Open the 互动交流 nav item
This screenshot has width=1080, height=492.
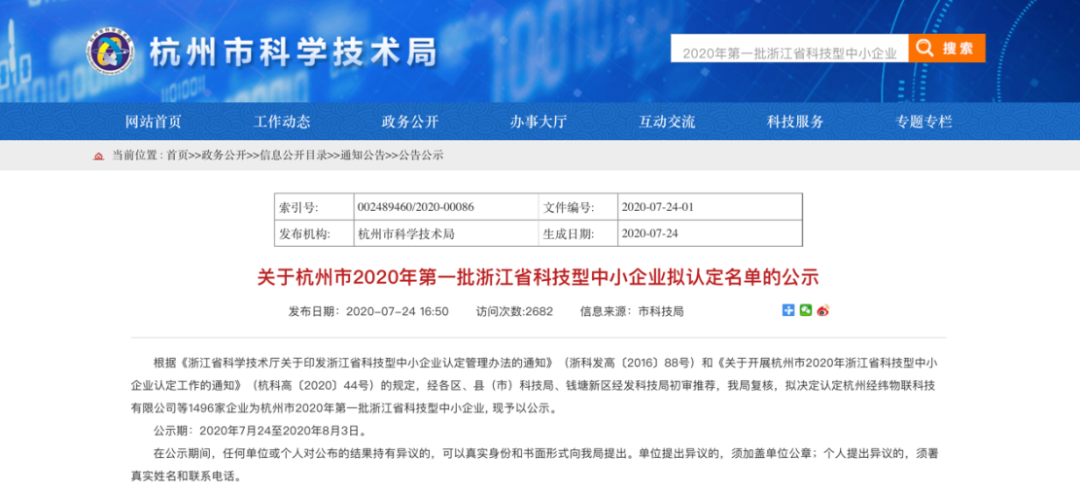[x=667, y=122]
